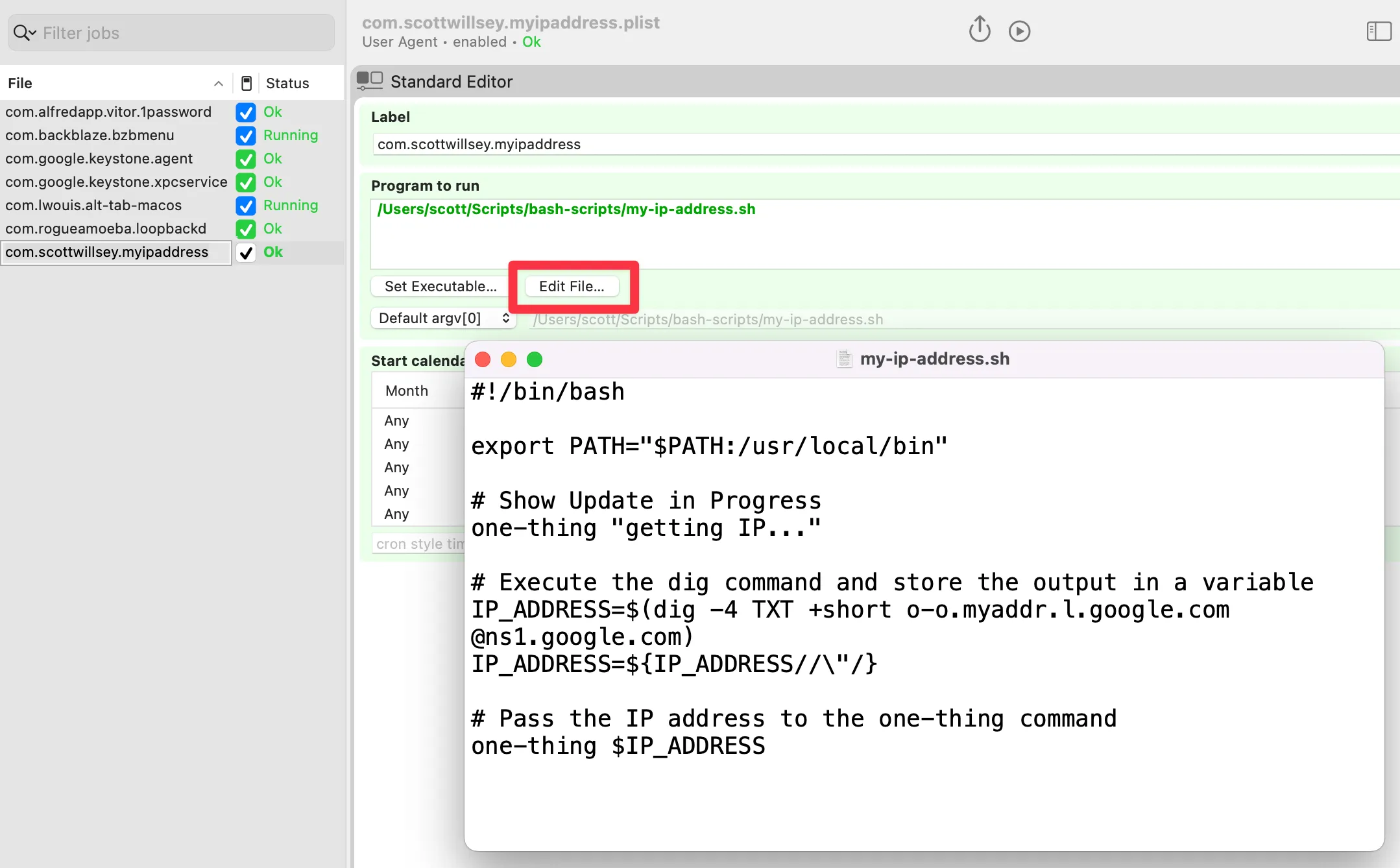Click the device icon in the Status column header
Screen dimensions: 1400x868
click(247, 82)
